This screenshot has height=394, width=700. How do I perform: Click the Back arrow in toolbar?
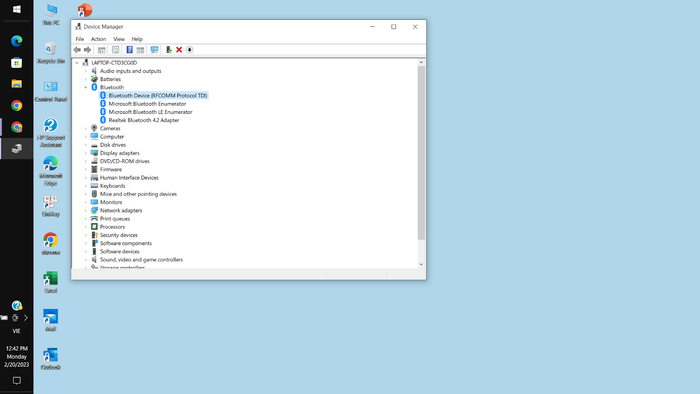tap(77, 50)
